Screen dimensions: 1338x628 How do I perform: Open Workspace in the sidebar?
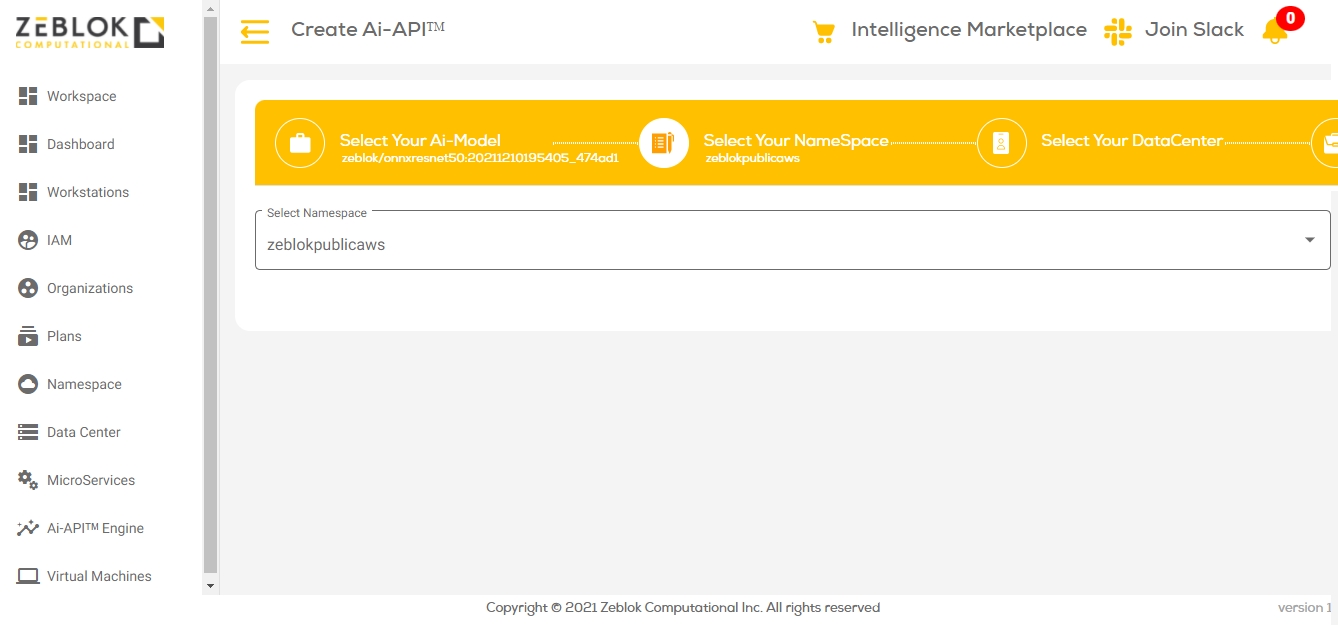pyautogui.click(x=81, y=96)
